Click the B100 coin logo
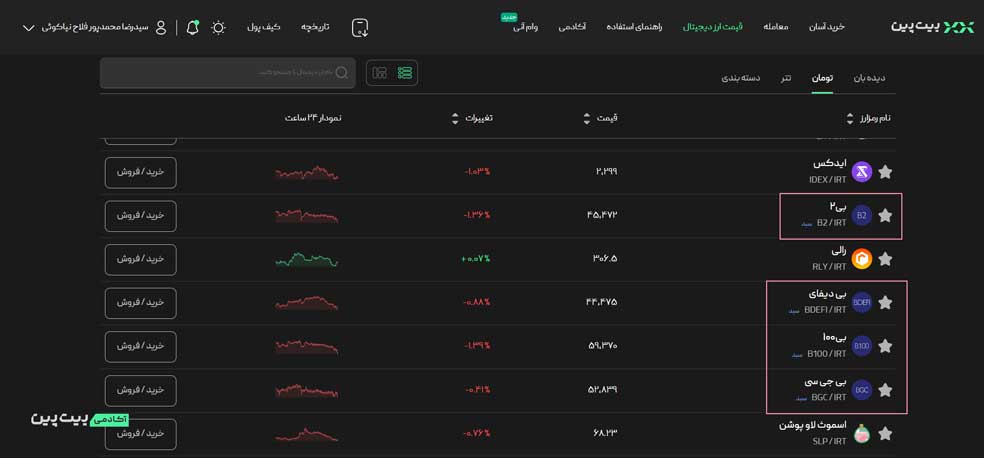 862,346
